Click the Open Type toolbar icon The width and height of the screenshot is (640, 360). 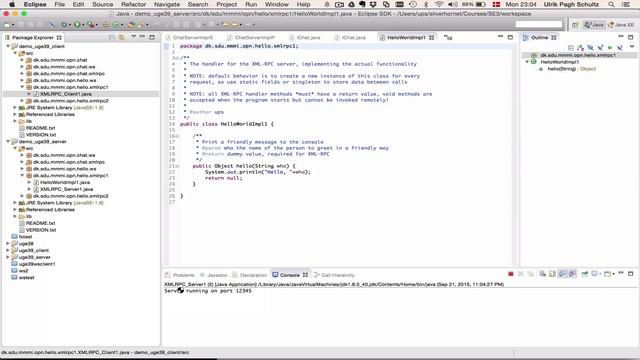pos(131,25)
